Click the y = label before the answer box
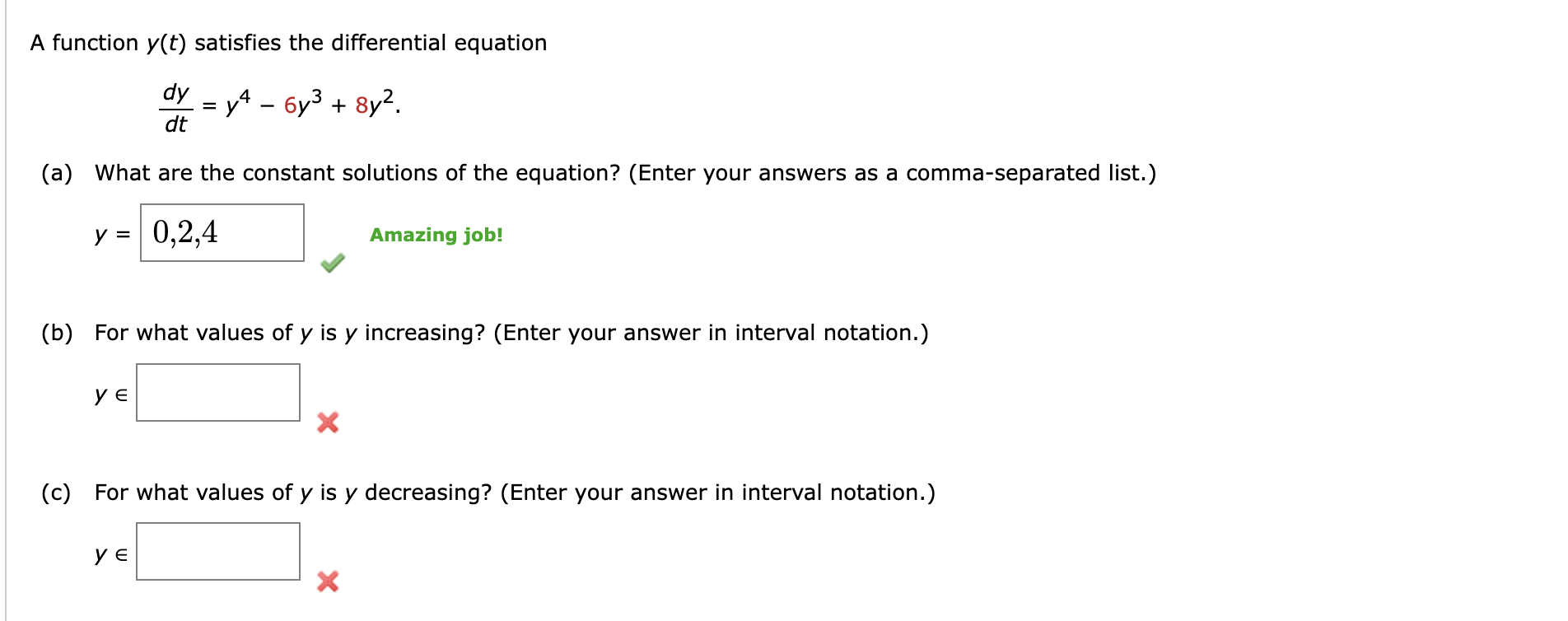This screenshot has width=1568, height=621. [113, 235]
